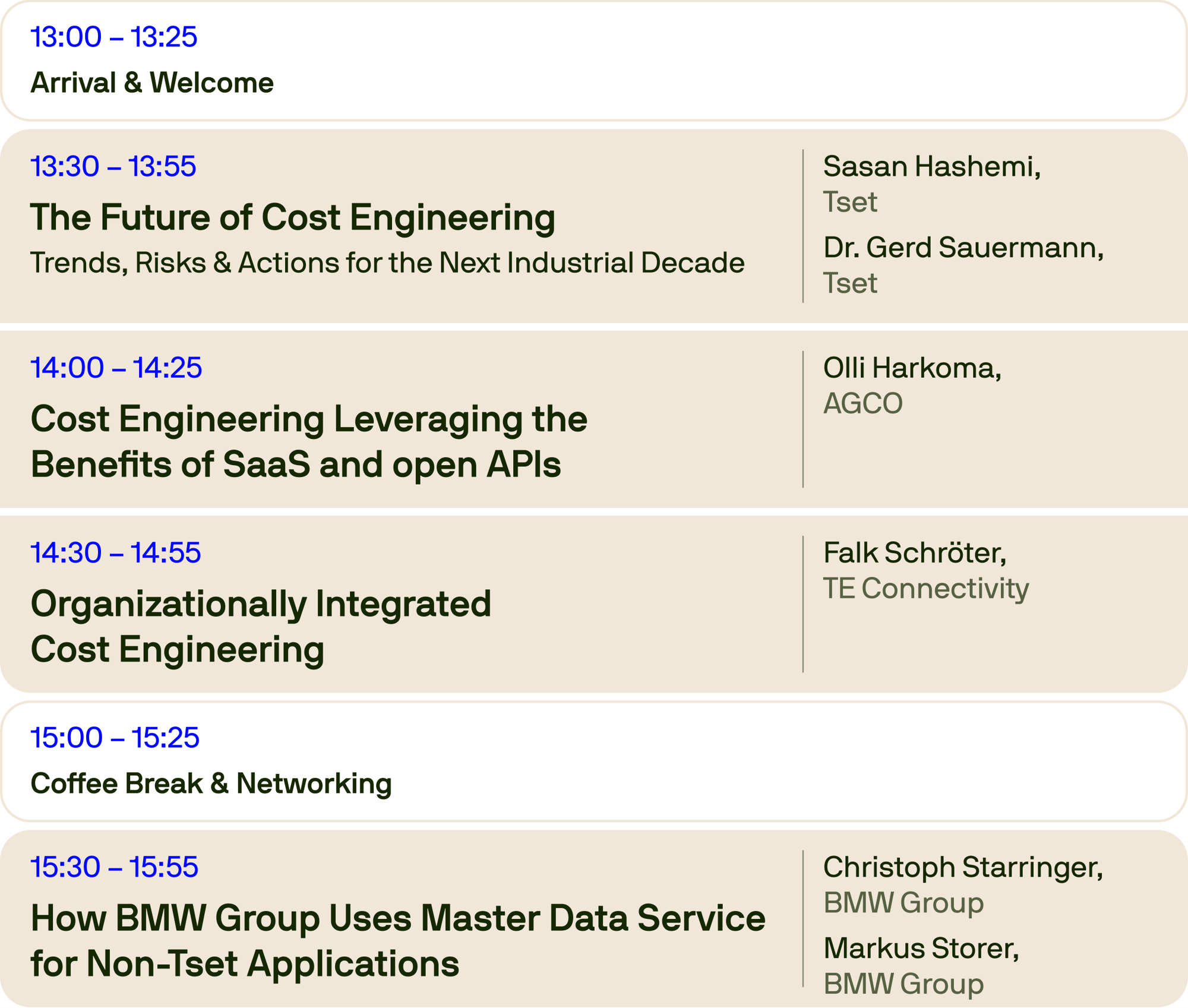The height and width of the screenshot is (1008, 1188).
Task: Select the 14:00 – 14:25 time slot
Action: [116, 368]
